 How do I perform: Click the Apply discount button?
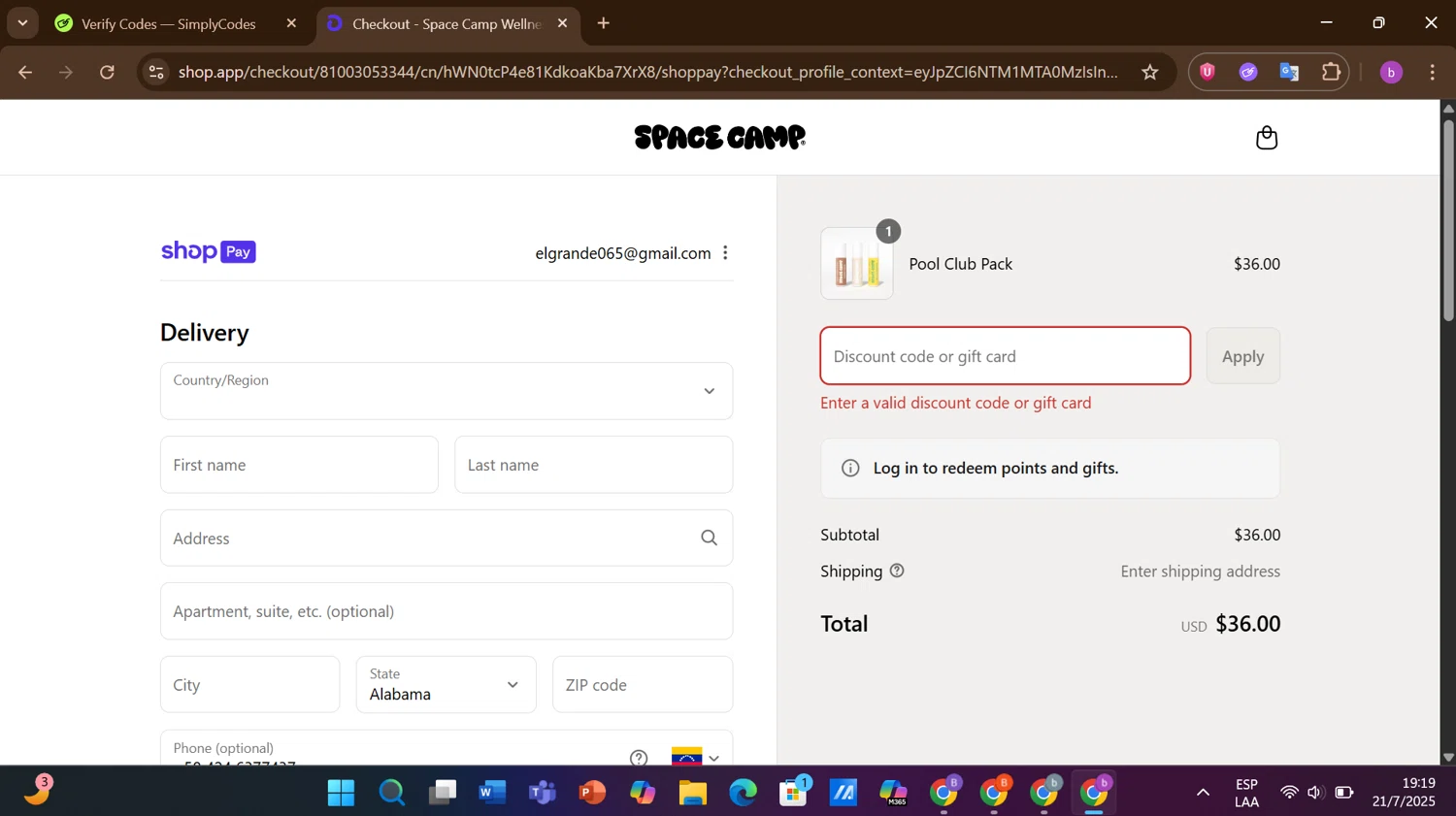tap(1242, 356)
